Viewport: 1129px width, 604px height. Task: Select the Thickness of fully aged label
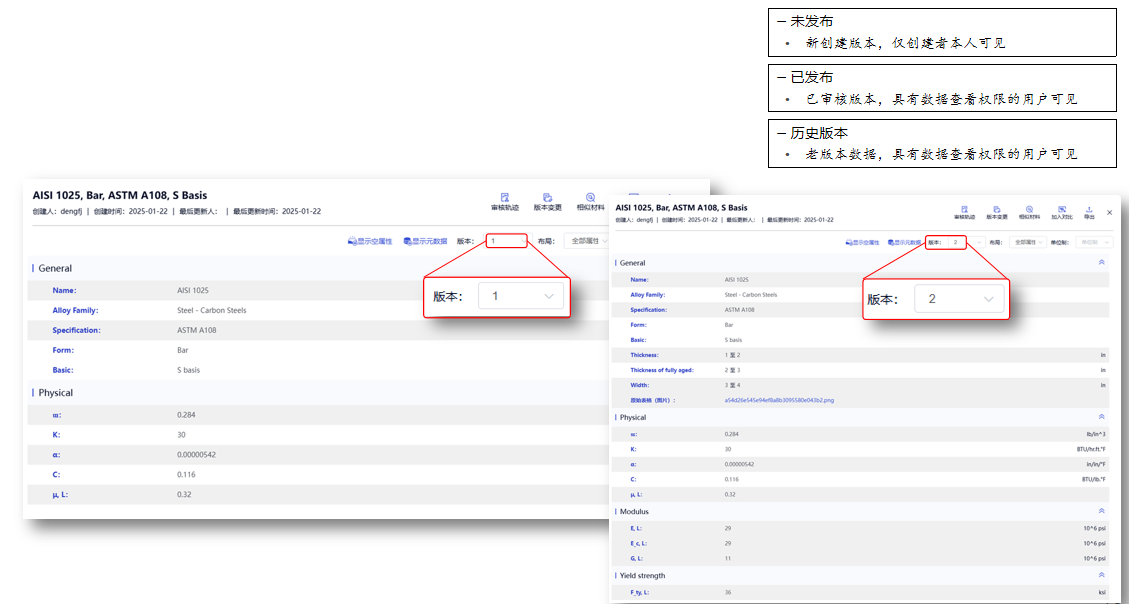pyautogui.click(x=662, y=370)
